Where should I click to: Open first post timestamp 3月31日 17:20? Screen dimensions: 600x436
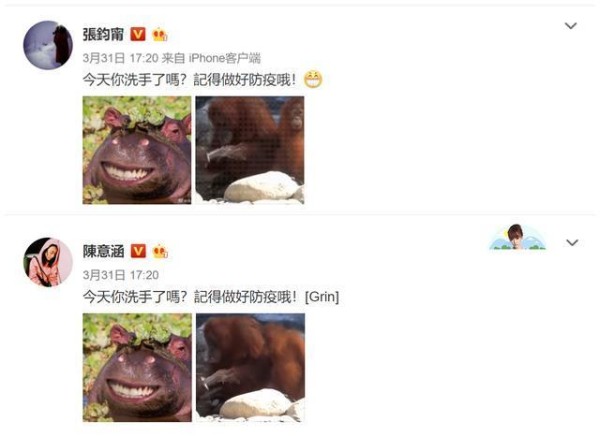tap(121, 58)
